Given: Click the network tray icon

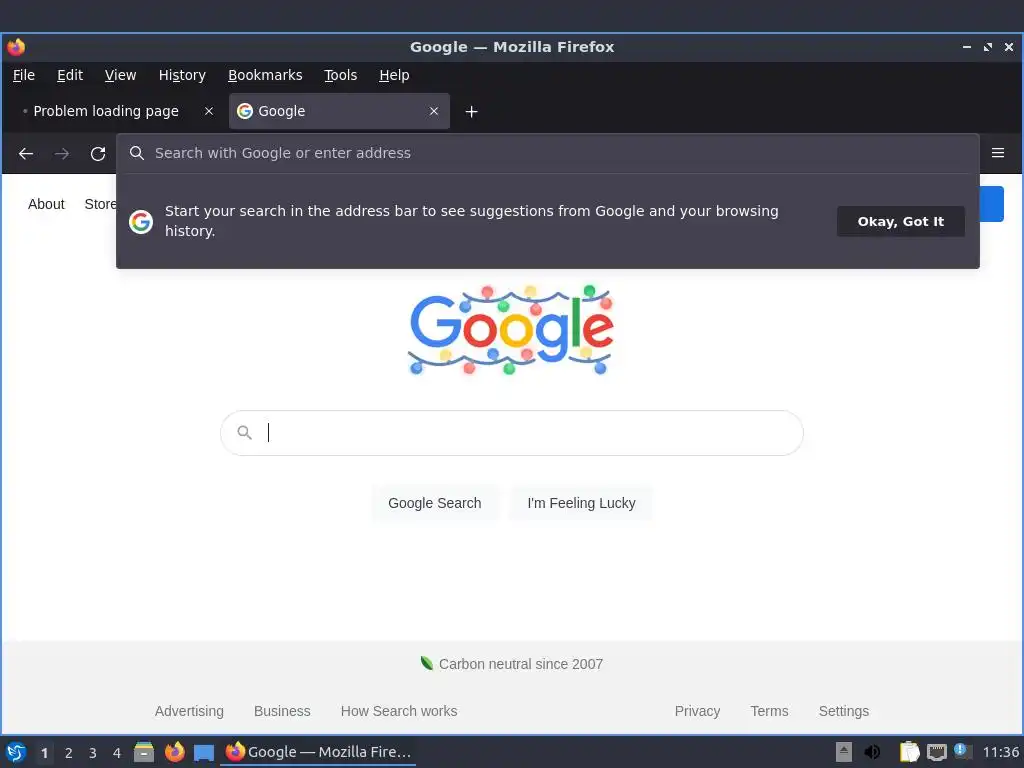Looking at the screenshot, I should pos(936,753).
